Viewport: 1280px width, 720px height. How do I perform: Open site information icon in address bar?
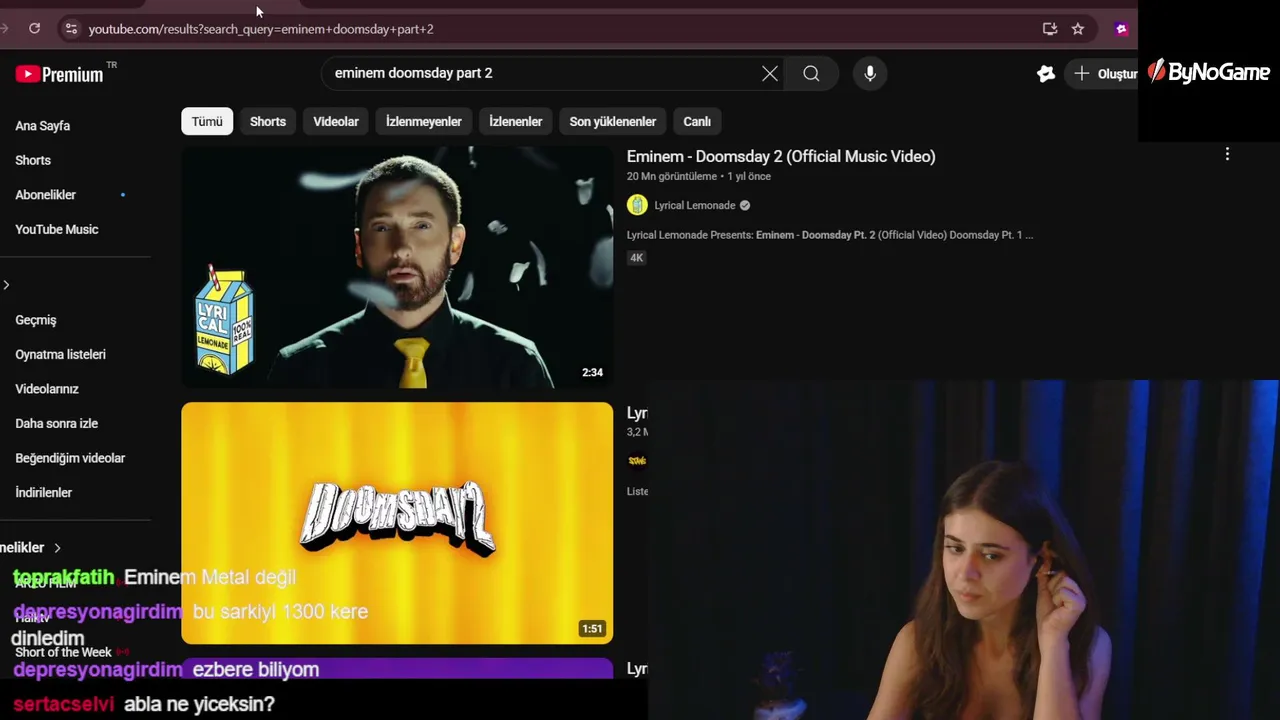(70, 29)
